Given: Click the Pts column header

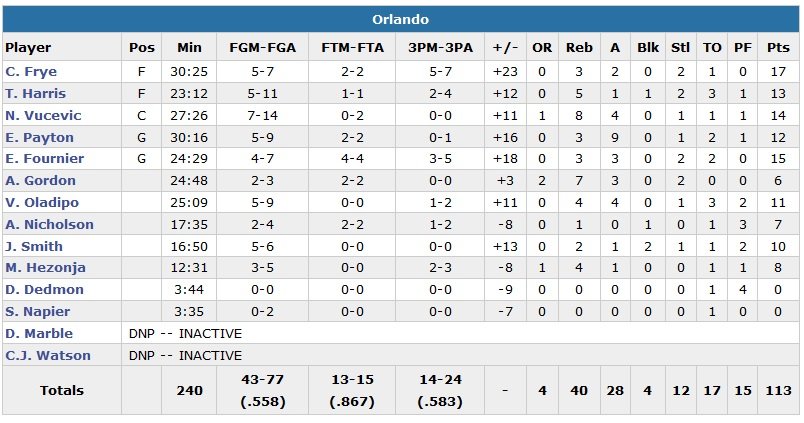Looking at the screenshot, I should click(774, 47).
